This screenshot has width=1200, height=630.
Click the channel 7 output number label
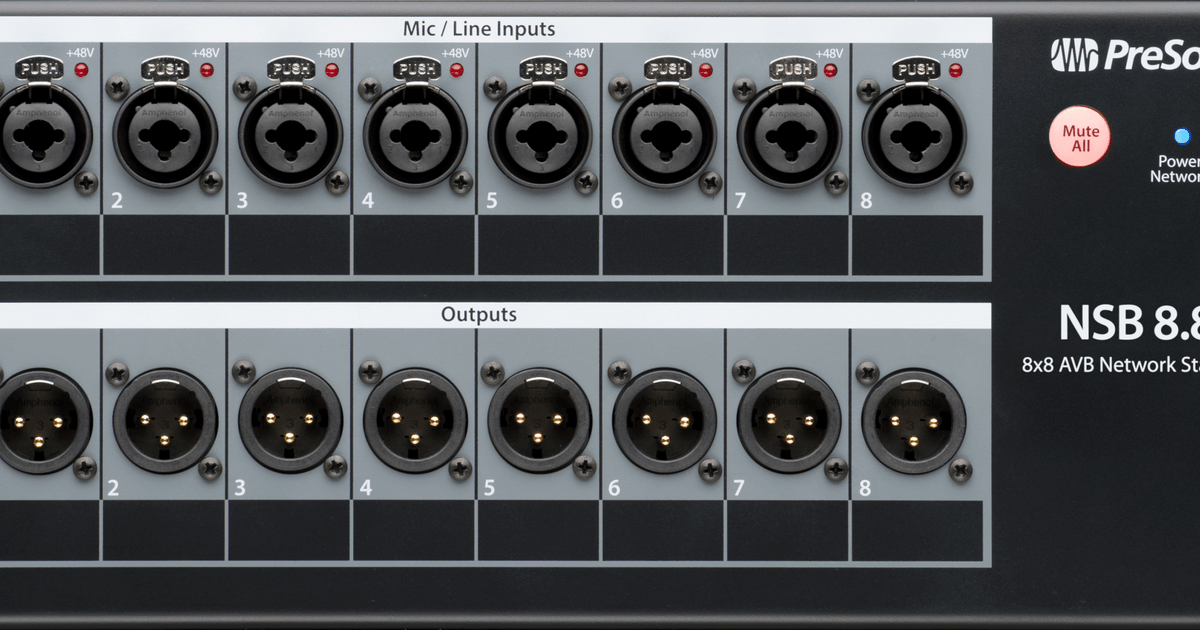pos(738,486)
